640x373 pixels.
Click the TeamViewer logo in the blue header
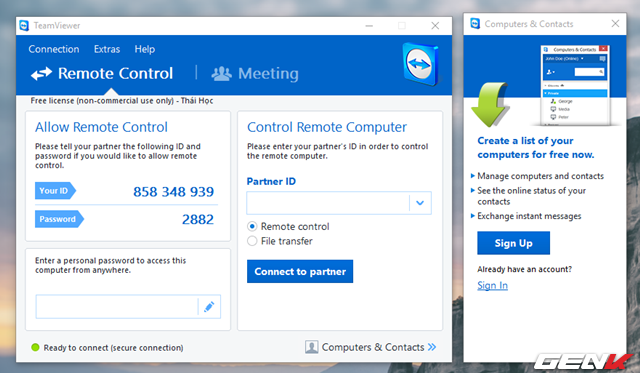(421, 64)
